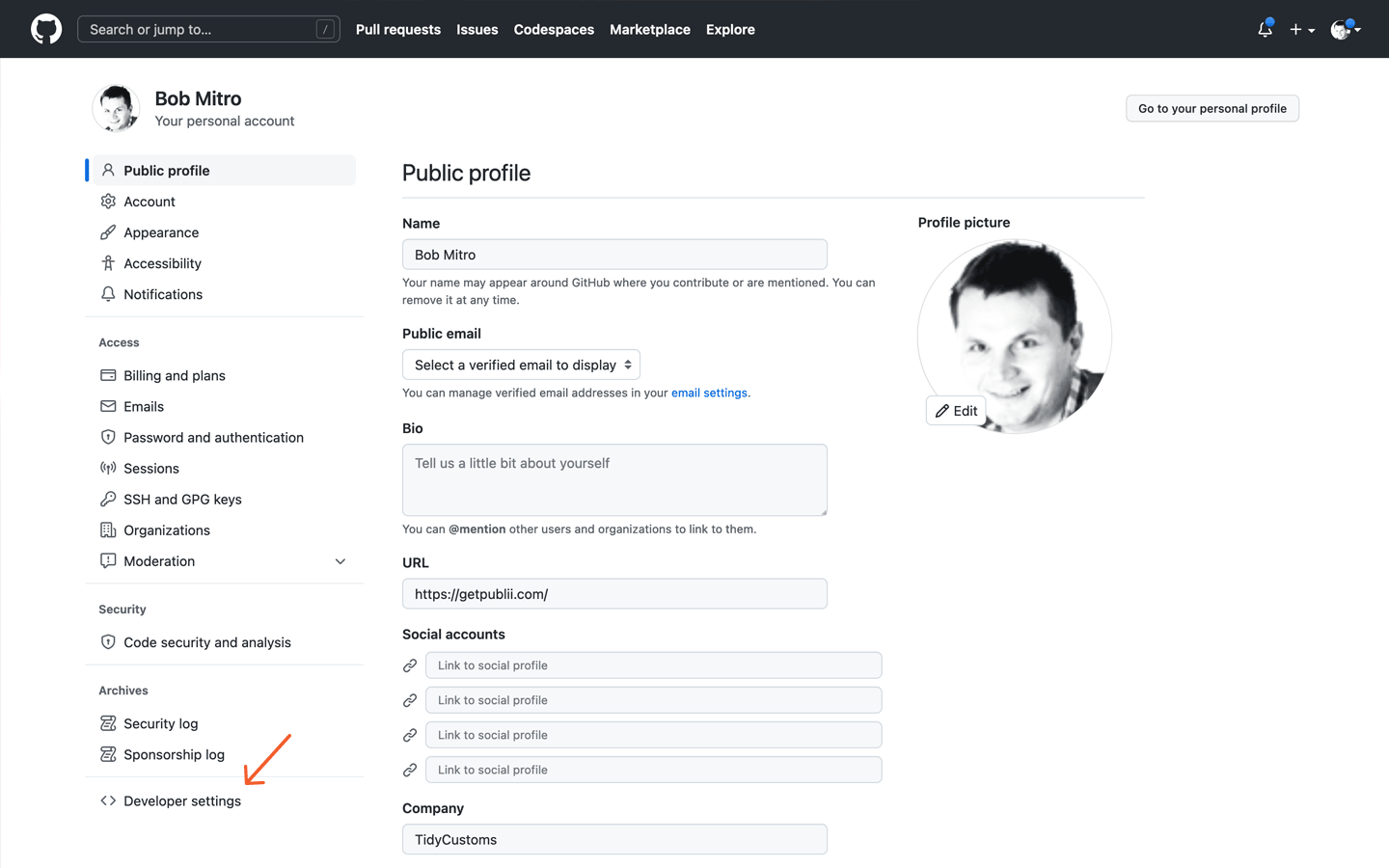This screenshot has height=868, width=1389.
Task: Open the email settings link
Action: (x=709, y=393)
